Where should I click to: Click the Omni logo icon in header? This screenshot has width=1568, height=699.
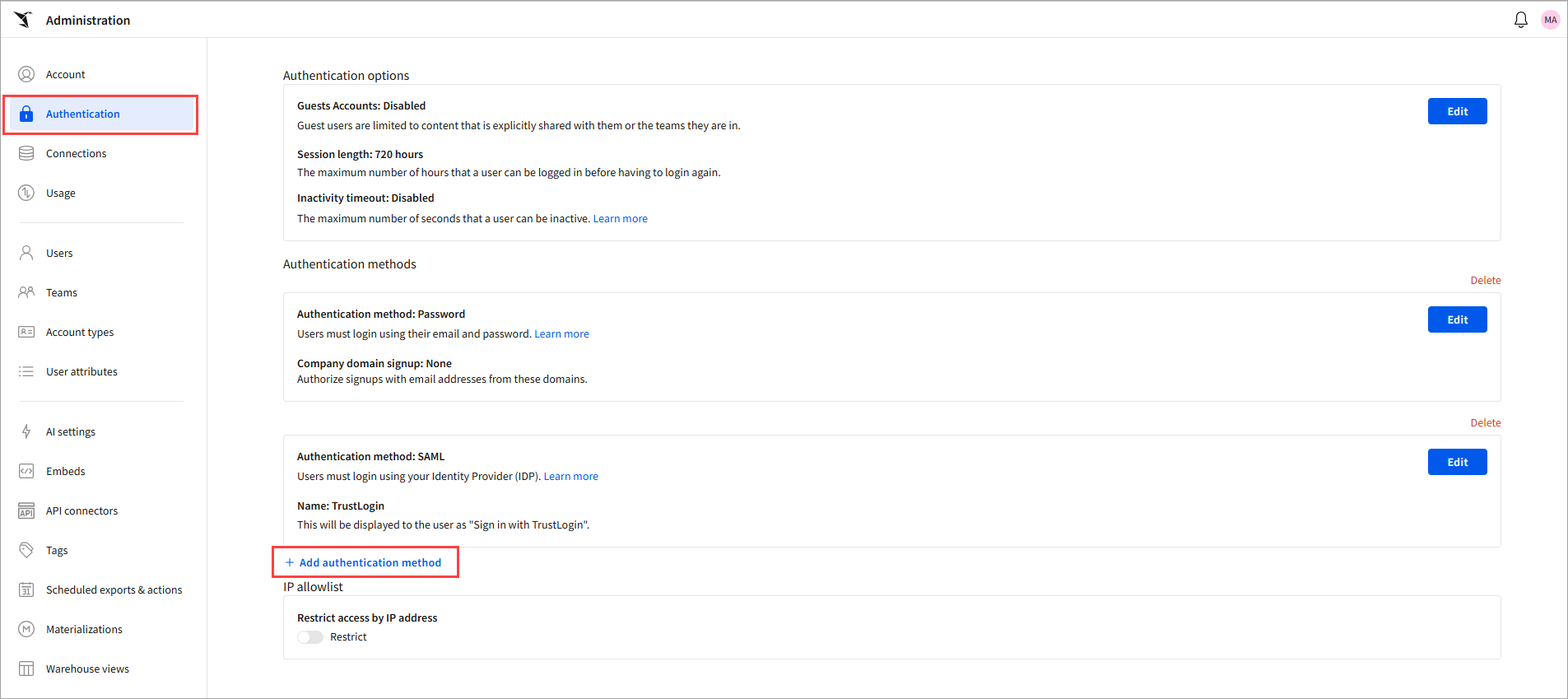[23, 20]
